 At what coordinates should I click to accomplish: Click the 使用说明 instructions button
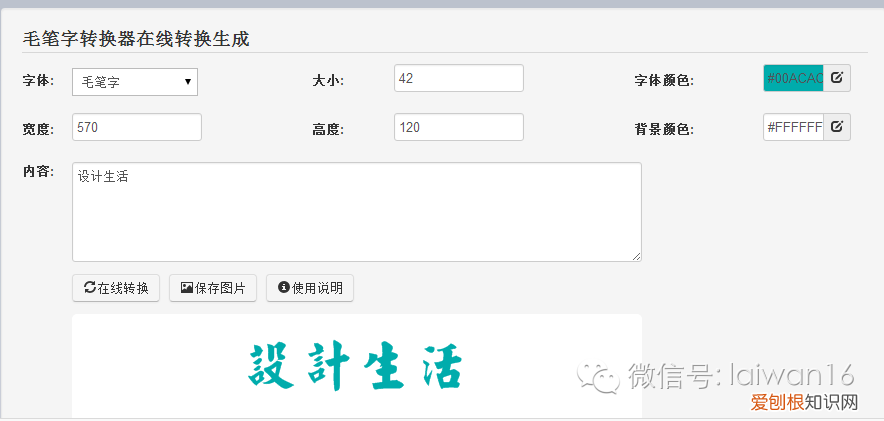[310, 288]
